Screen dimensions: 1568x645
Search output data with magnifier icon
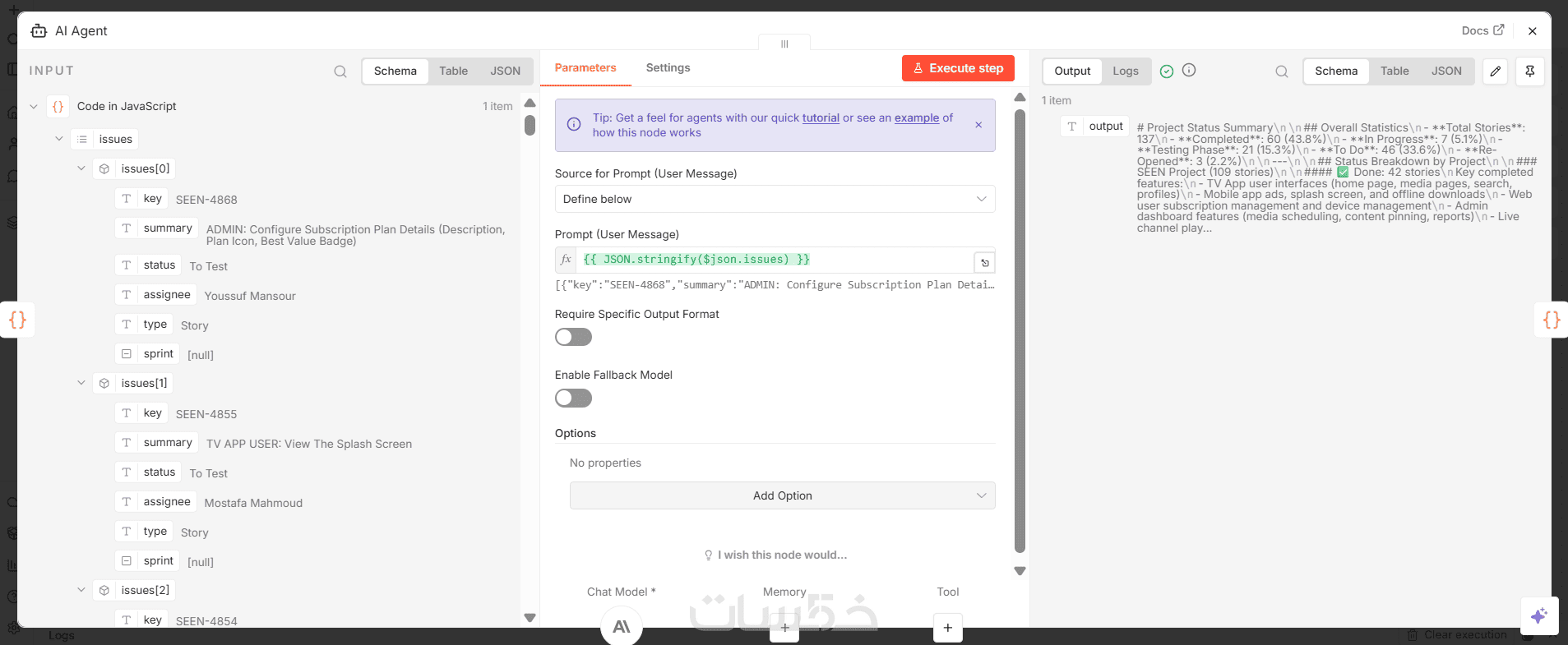pos(1281,71)
